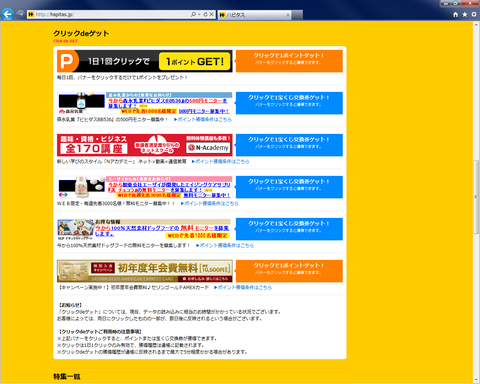Click the 特集一覧 section heading

tap(67, 377)
